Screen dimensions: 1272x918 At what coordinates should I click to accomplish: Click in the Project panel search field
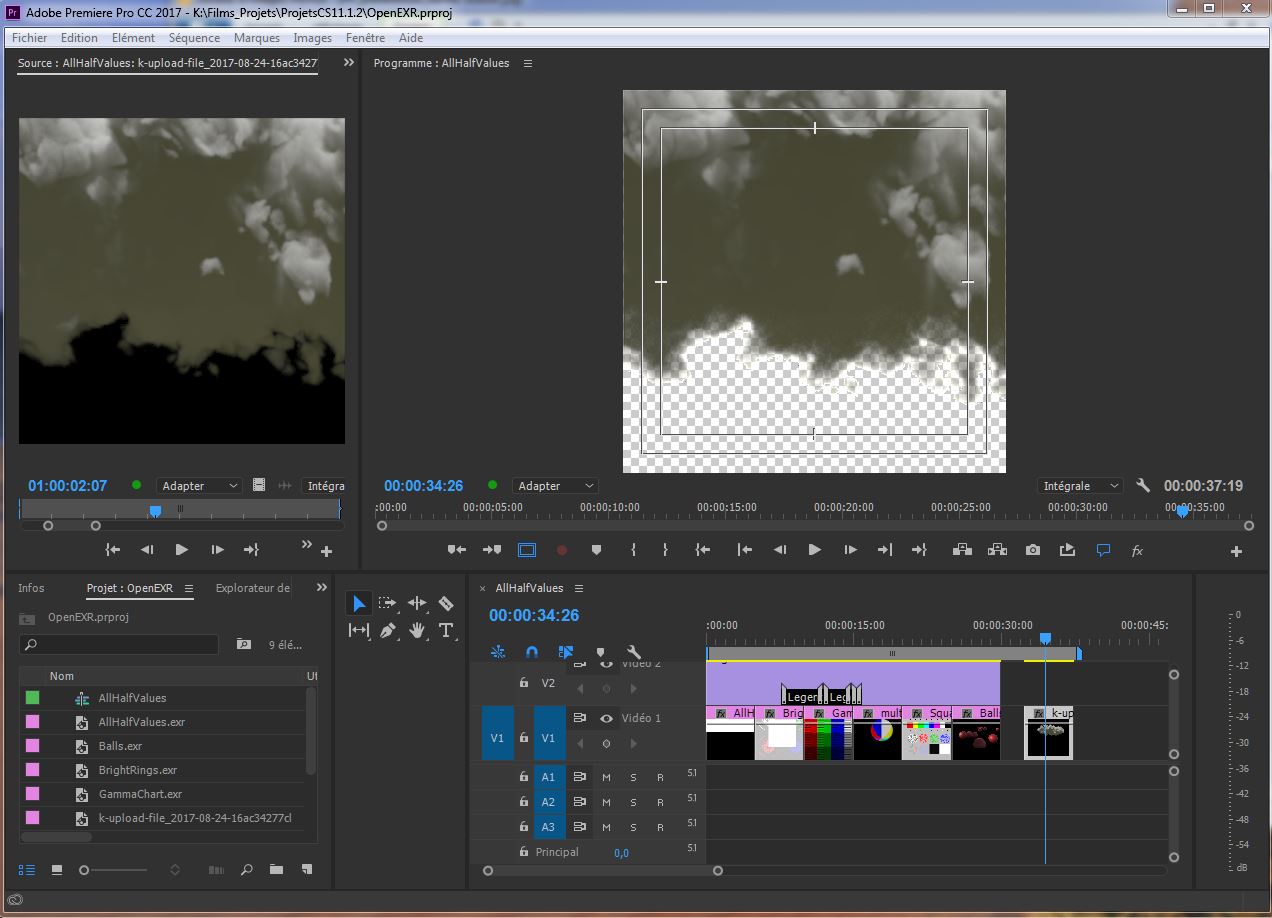119,645
